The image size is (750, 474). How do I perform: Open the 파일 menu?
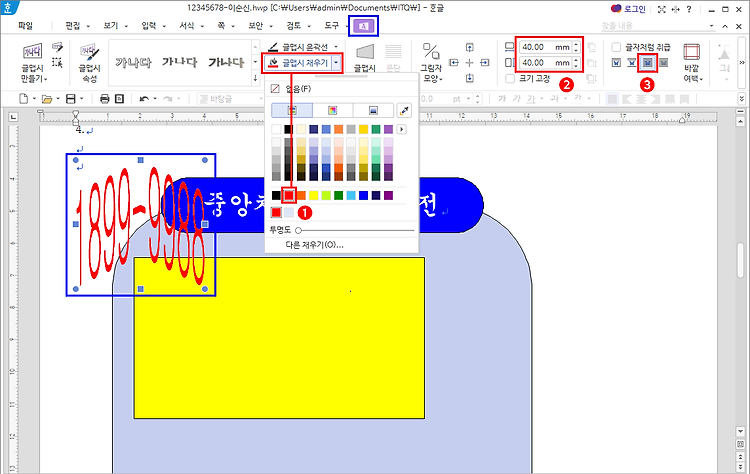pyautogui.click(x=25, y=26)
